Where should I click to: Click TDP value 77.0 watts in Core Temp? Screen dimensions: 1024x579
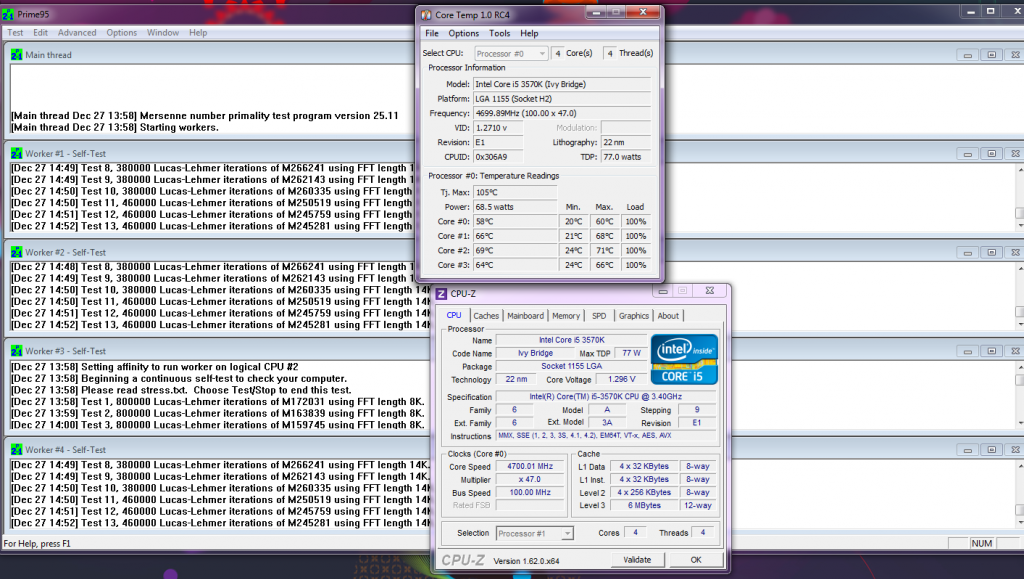click(x=626, y=157)
